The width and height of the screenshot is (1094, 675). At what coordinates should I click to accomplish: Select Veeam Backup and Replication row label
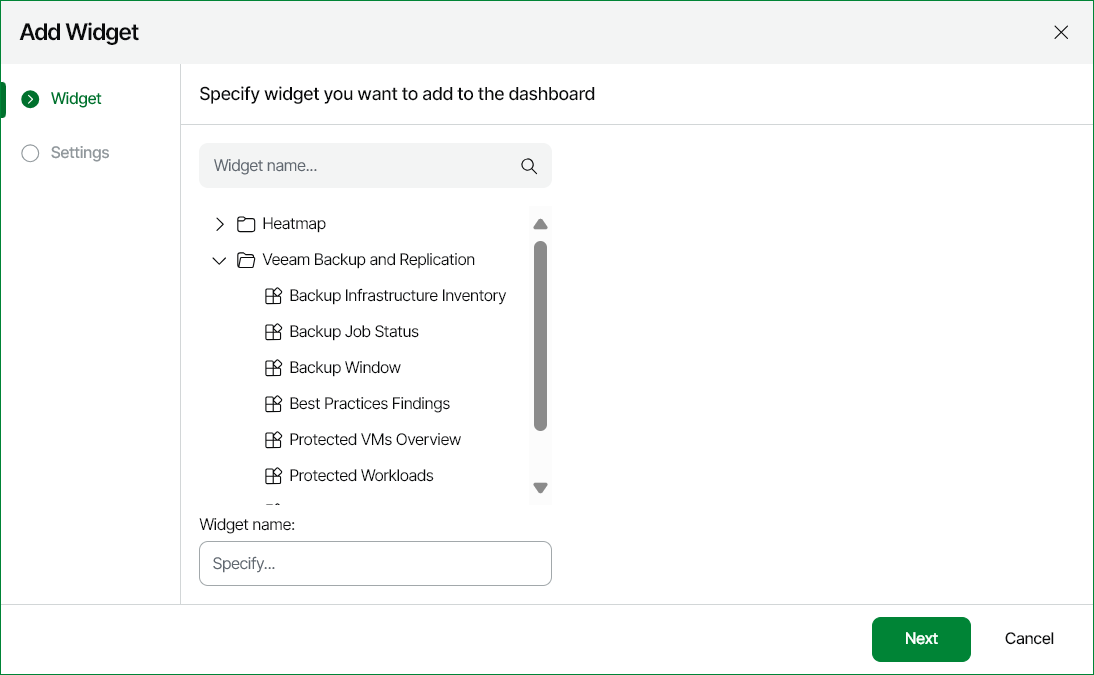[x=368, y=260]
